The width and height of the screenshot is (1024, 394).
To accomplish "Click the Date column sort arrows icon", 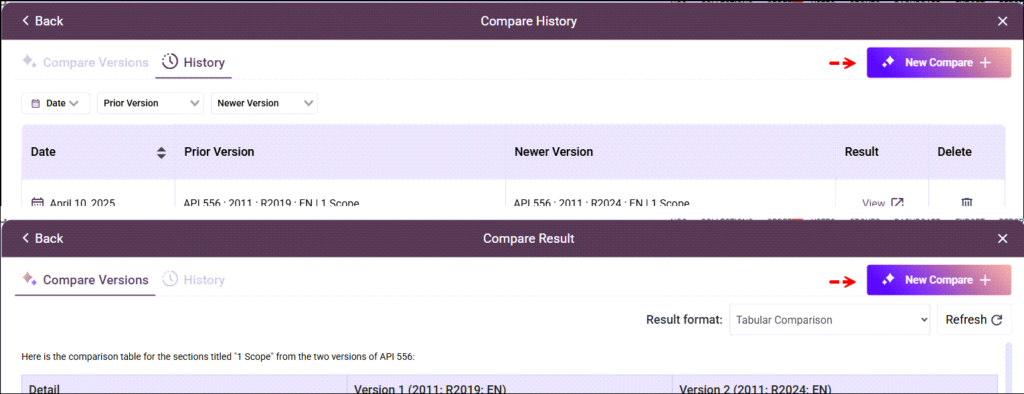I will [x=161, y=152].
